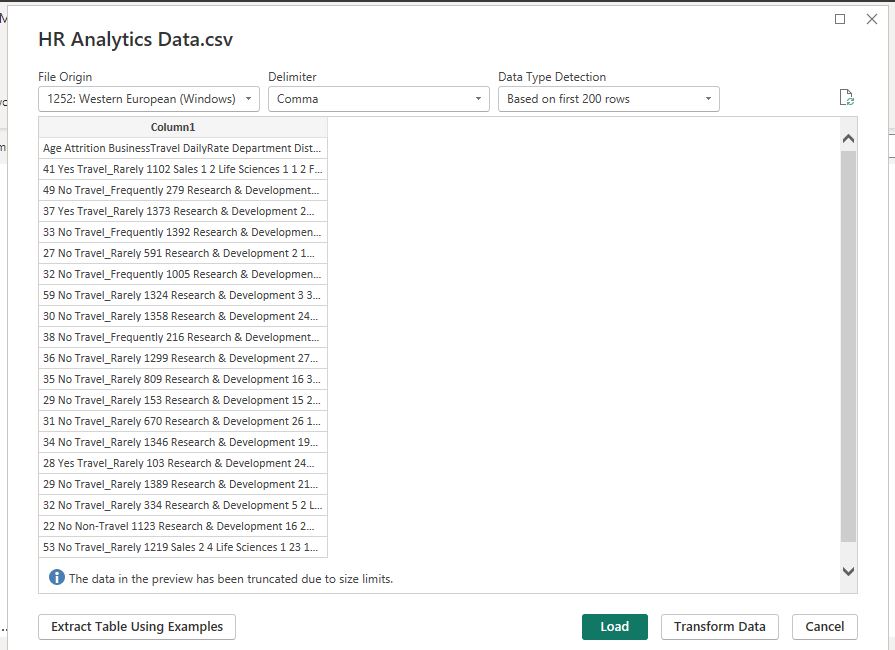This screenshot has height=650, width=895.
Task: Cancel the CSV import
Action: 824,627
